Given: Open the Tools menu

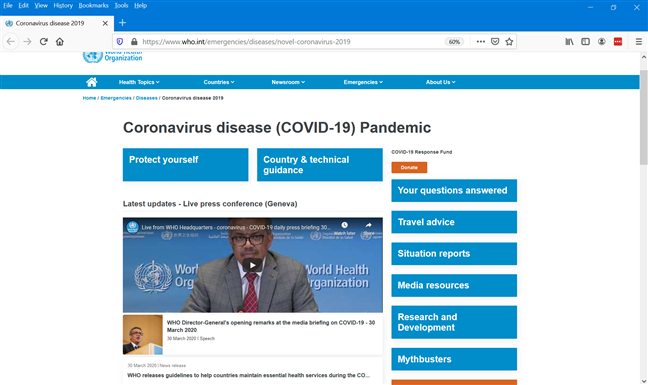Looking at the screenshot, I should click(x=121, y=5).
